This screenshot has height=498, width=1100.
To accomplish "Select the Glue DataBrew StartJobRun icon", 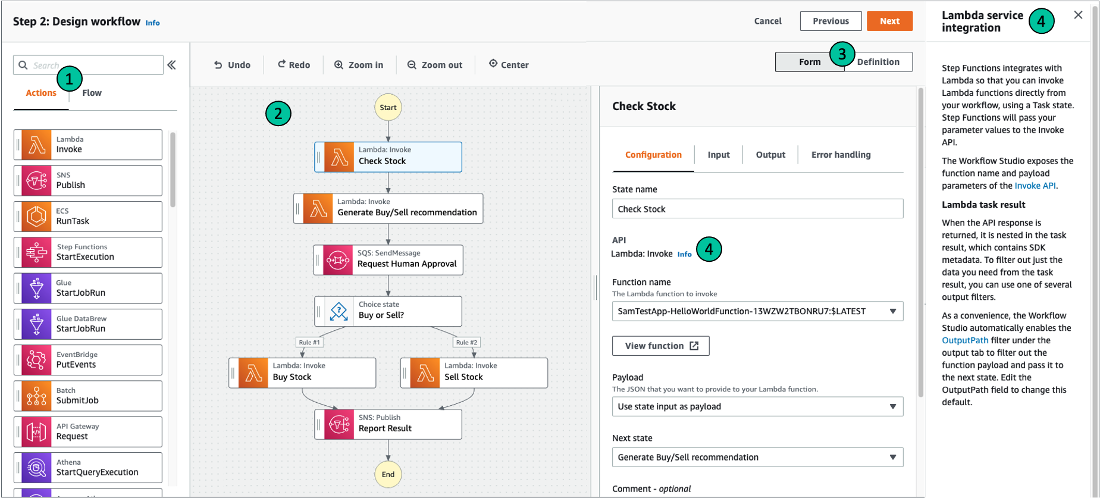I will [36, 323].
